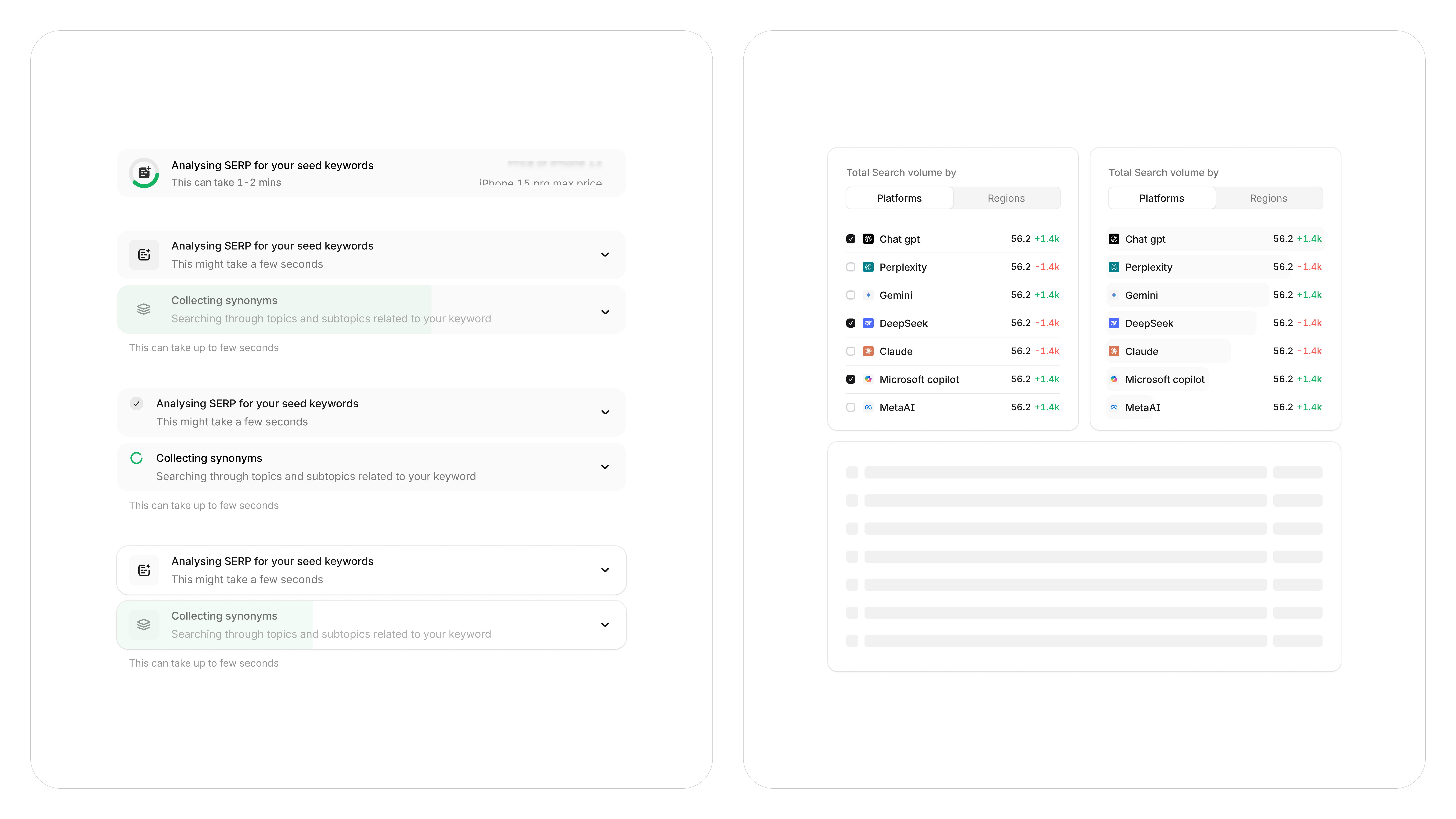Enable the Perplexity checkbox
Screen dimensions: 1456x819
tap(851, 267)
